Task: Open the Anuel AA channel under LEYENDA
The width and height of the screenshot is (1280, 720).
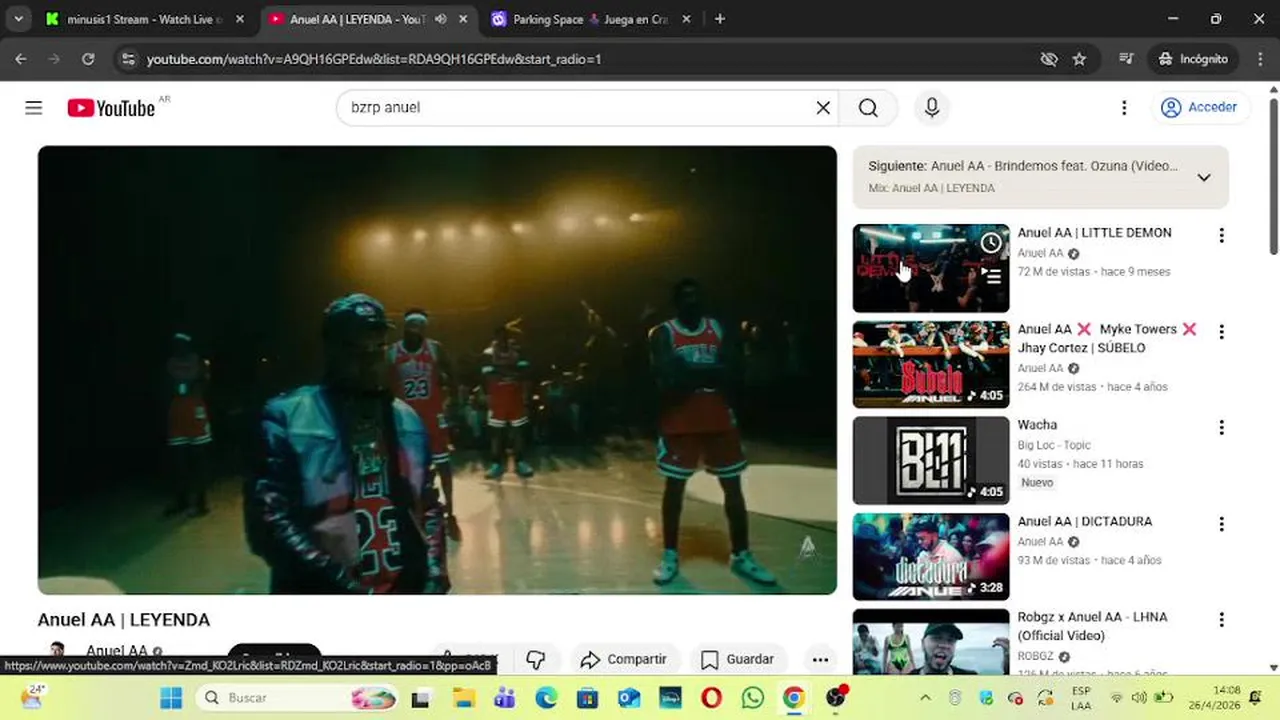Action: pyautogui.click(x=116, y=651)
